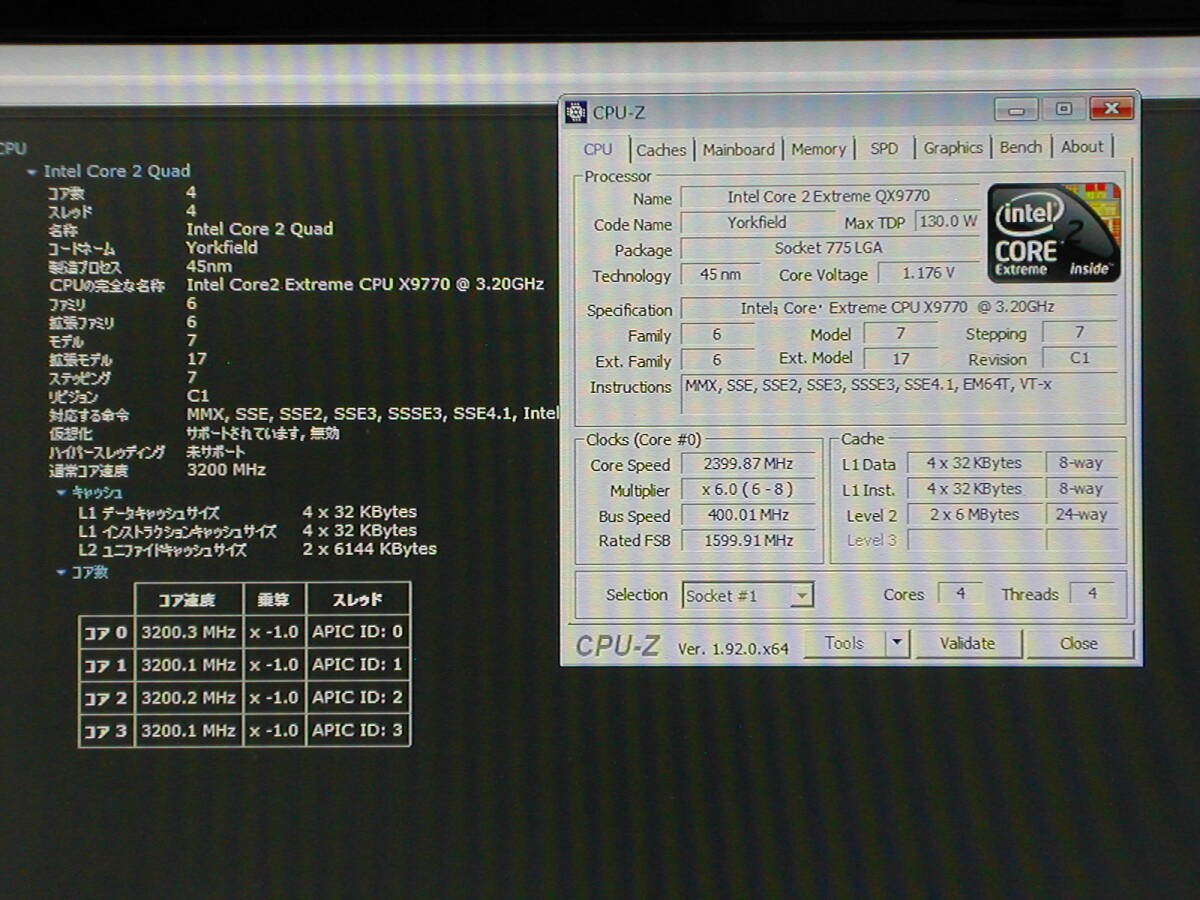1200x900 pixels.
Task: Click the Ext. Model value 17 in CPU-Z
Action: coord(900,358)
